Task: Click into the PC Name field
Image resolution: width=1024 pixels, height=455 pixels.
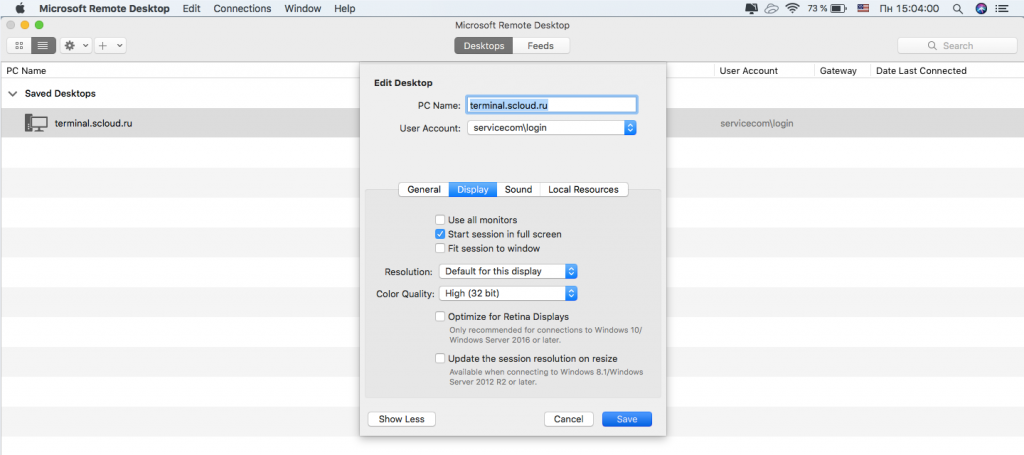Action: click(552, 104)
